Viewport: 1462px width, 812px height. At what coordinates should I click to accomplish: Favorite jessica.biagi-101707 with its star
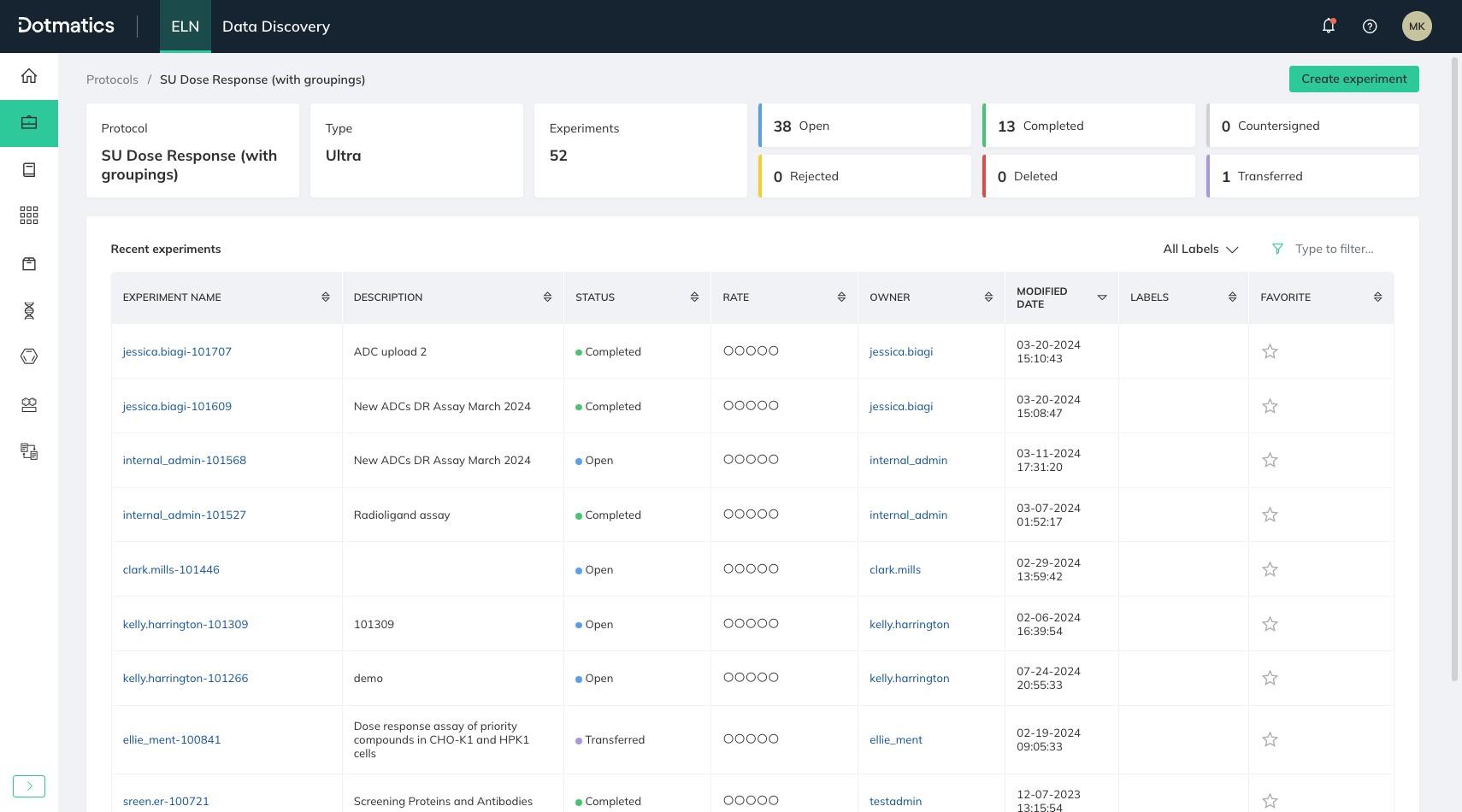(1270, 351)
